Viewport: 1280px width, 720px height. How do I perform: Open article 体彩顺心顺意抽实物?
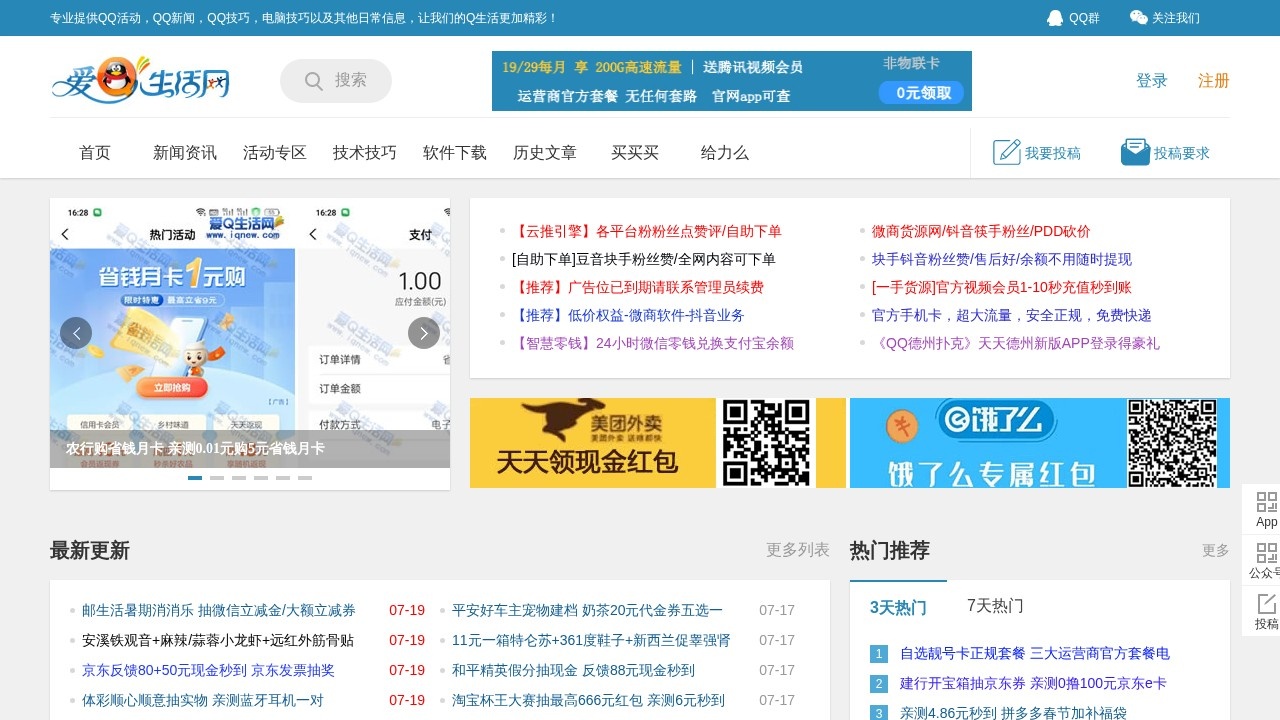click(203, 700)
